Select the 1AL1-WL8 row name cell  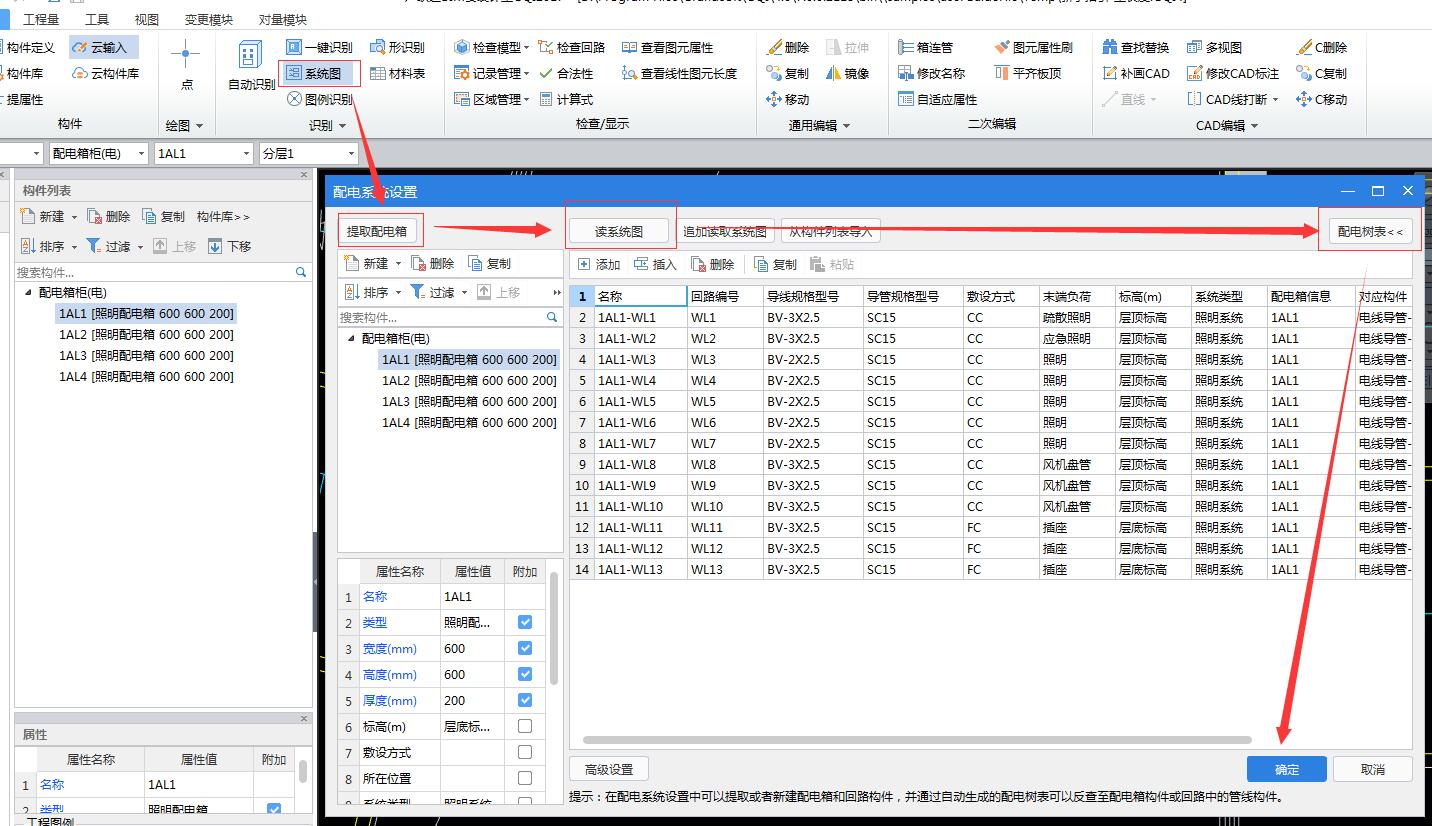(640, 464)
